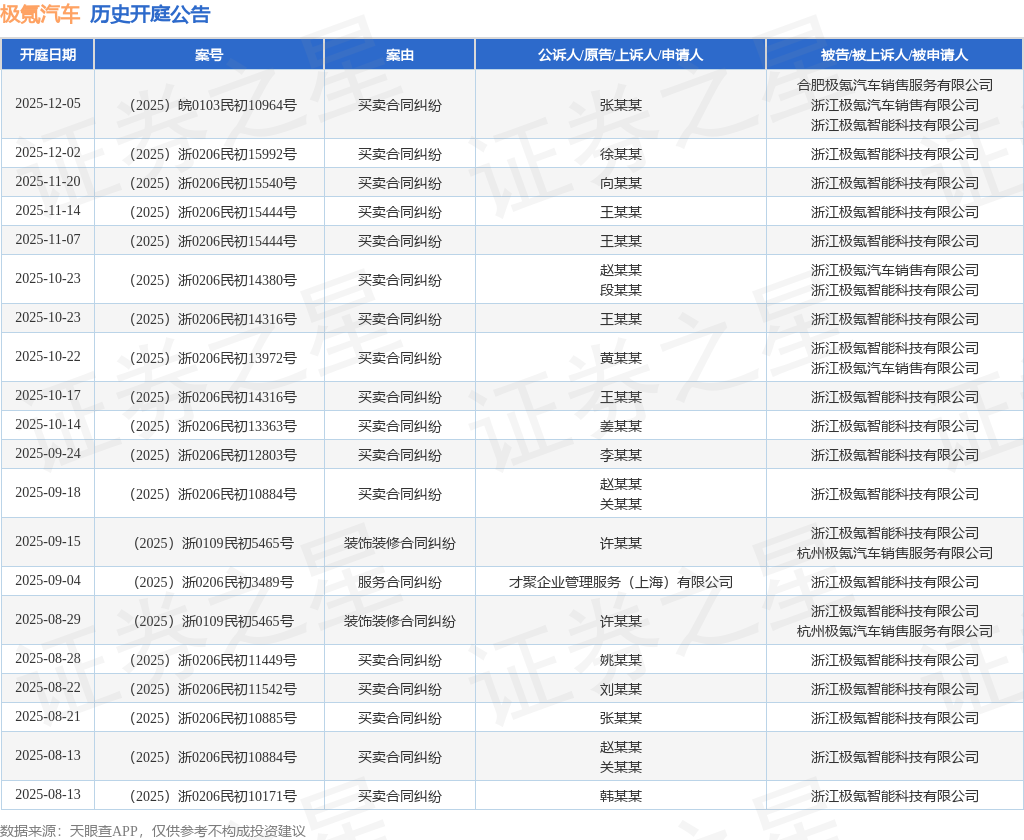Select date cell 2025-11-07
Viewport: 1024px width, 840px height.
coord(48,240)
